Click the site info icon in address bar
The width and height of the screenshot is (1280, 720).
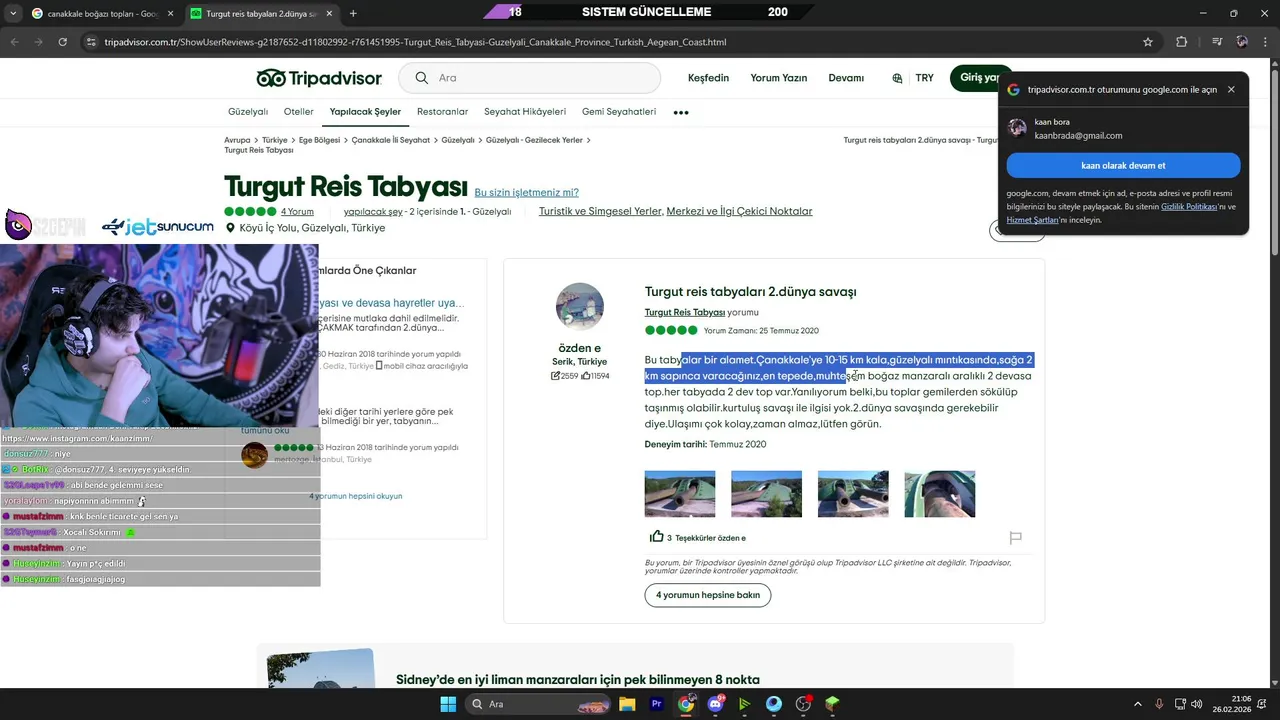pos(91,42)
